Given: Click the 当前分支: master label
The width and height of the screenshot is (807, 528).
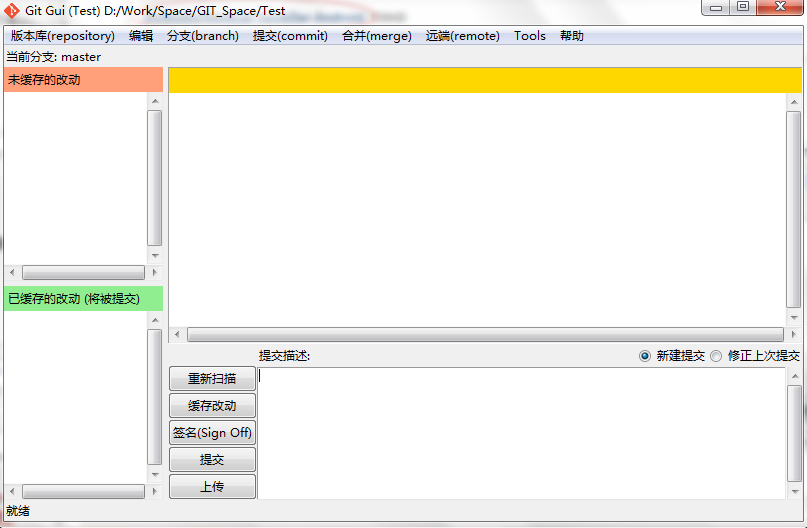Looking at the screenshot, I should tap(54, 57).
